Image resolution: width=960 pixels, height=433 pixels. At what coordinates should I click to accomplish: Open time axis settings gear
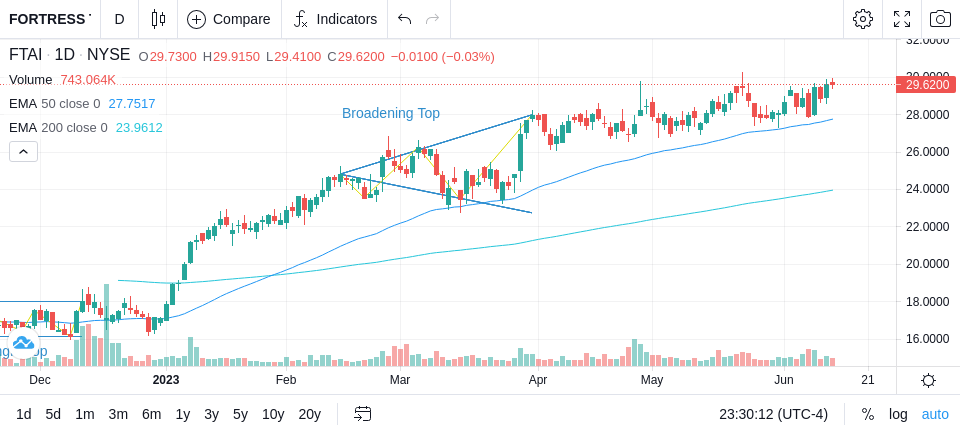[928, 380]
